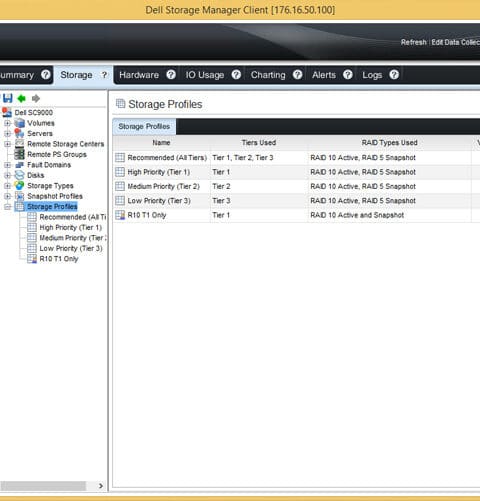
Task: Go back with the green left arrow
Action: pyautogui.click(x=22, y=98)
